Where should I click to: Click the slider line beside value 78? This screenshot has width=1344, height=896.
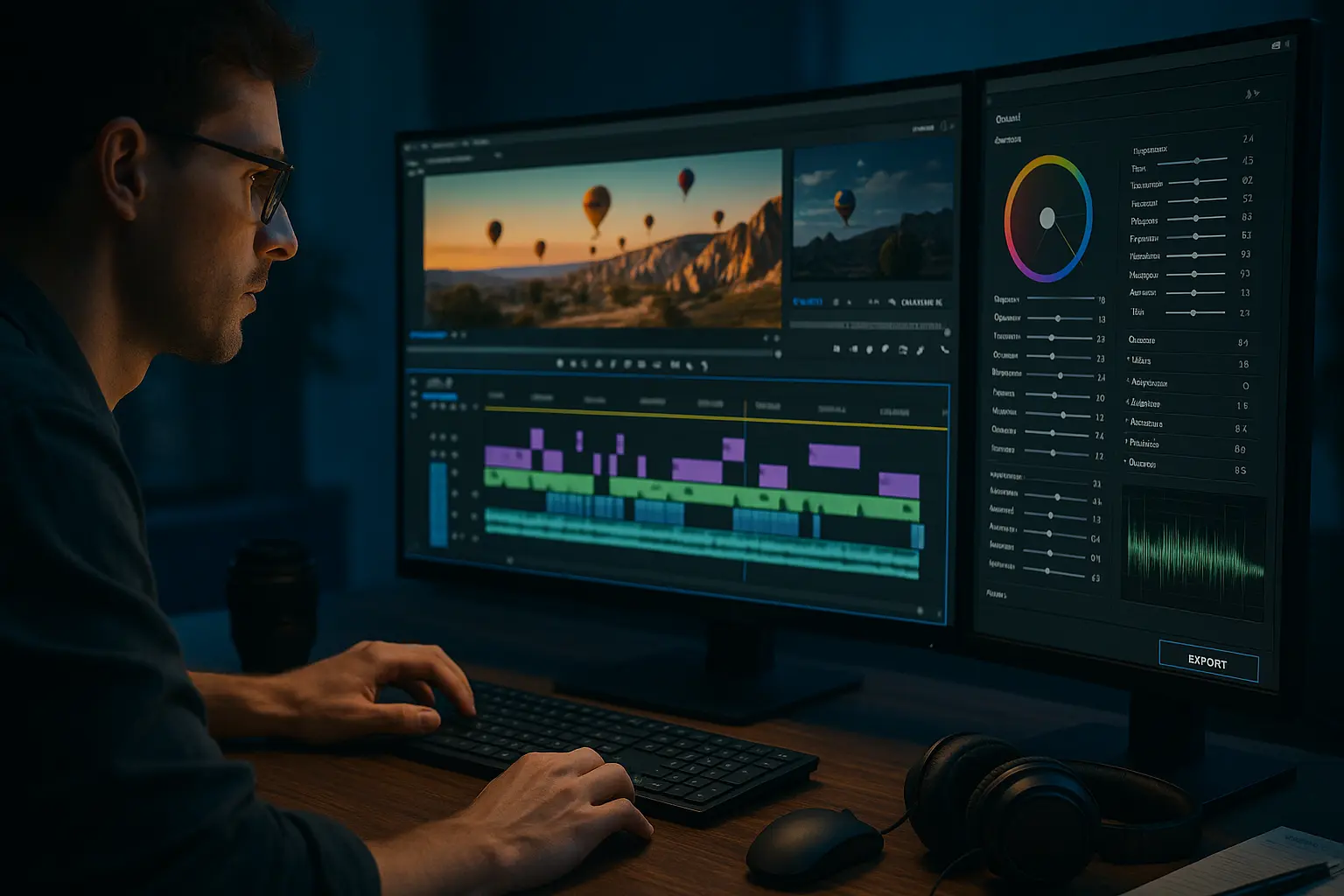coord(1060,298)
